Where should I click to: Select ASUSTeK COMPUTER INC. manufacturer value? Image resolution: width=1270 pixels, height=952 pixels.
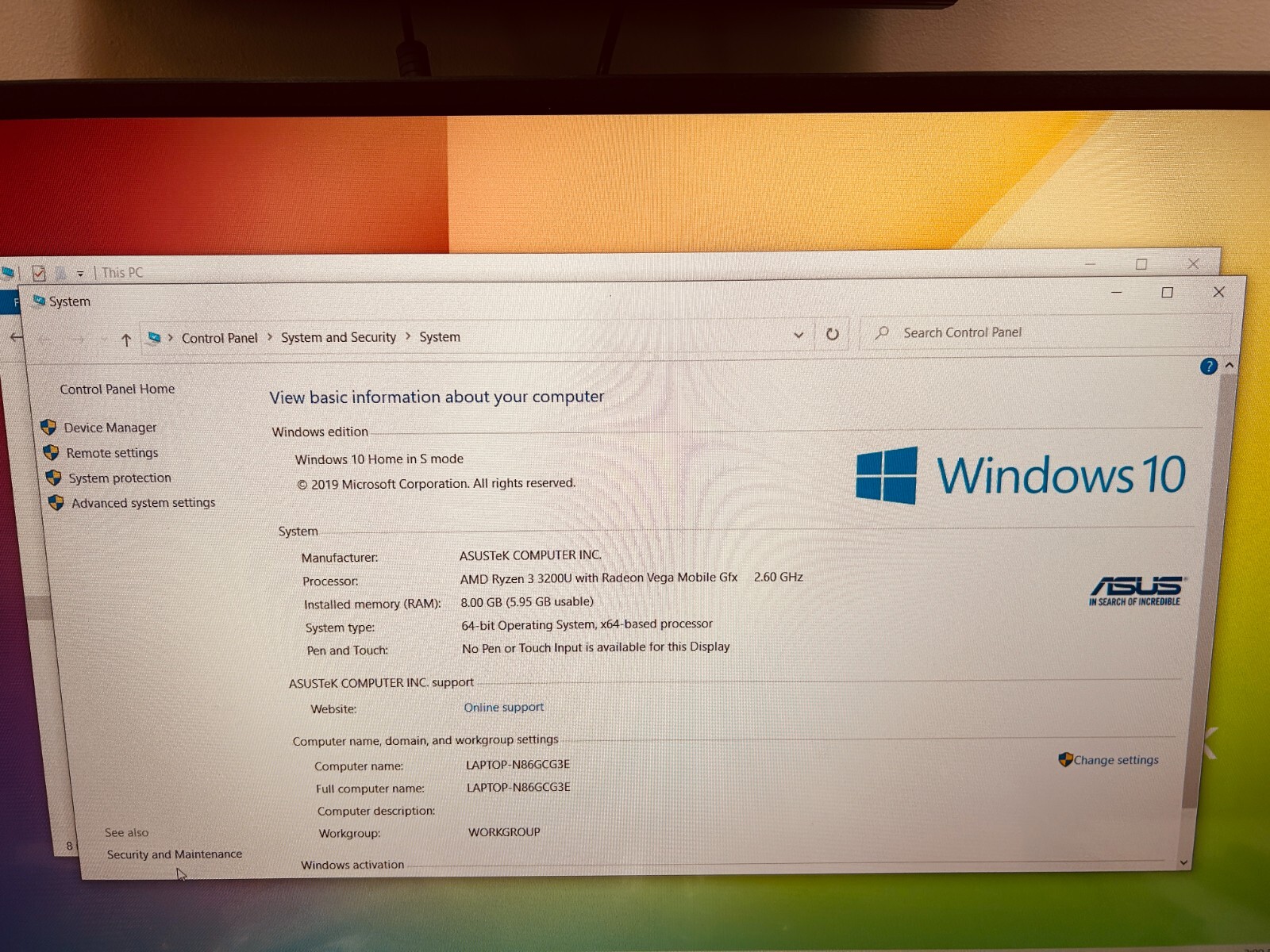(530, 555)
